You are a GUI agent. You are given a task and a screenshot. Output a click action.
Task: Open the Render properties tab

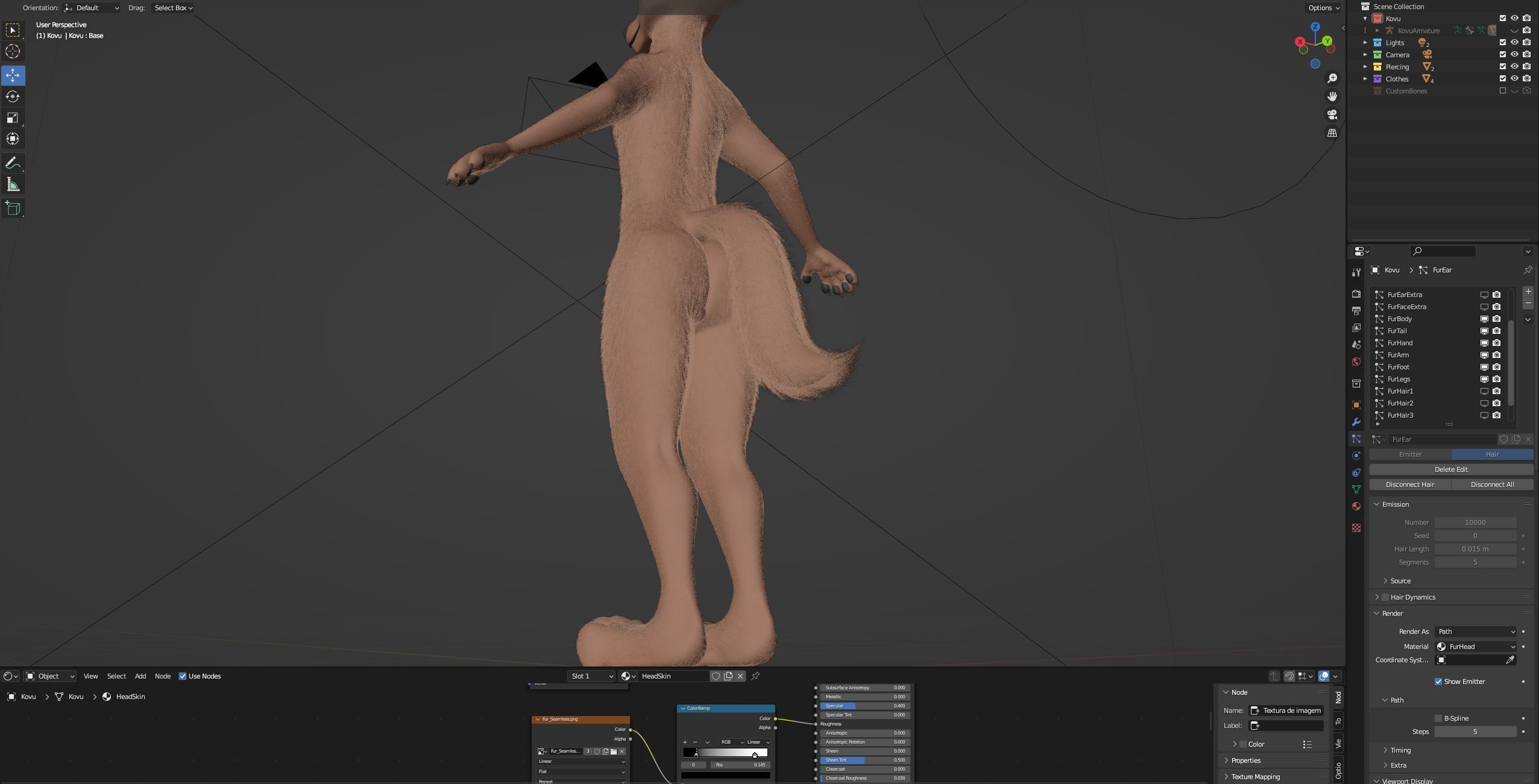[x=1356, y=294]
